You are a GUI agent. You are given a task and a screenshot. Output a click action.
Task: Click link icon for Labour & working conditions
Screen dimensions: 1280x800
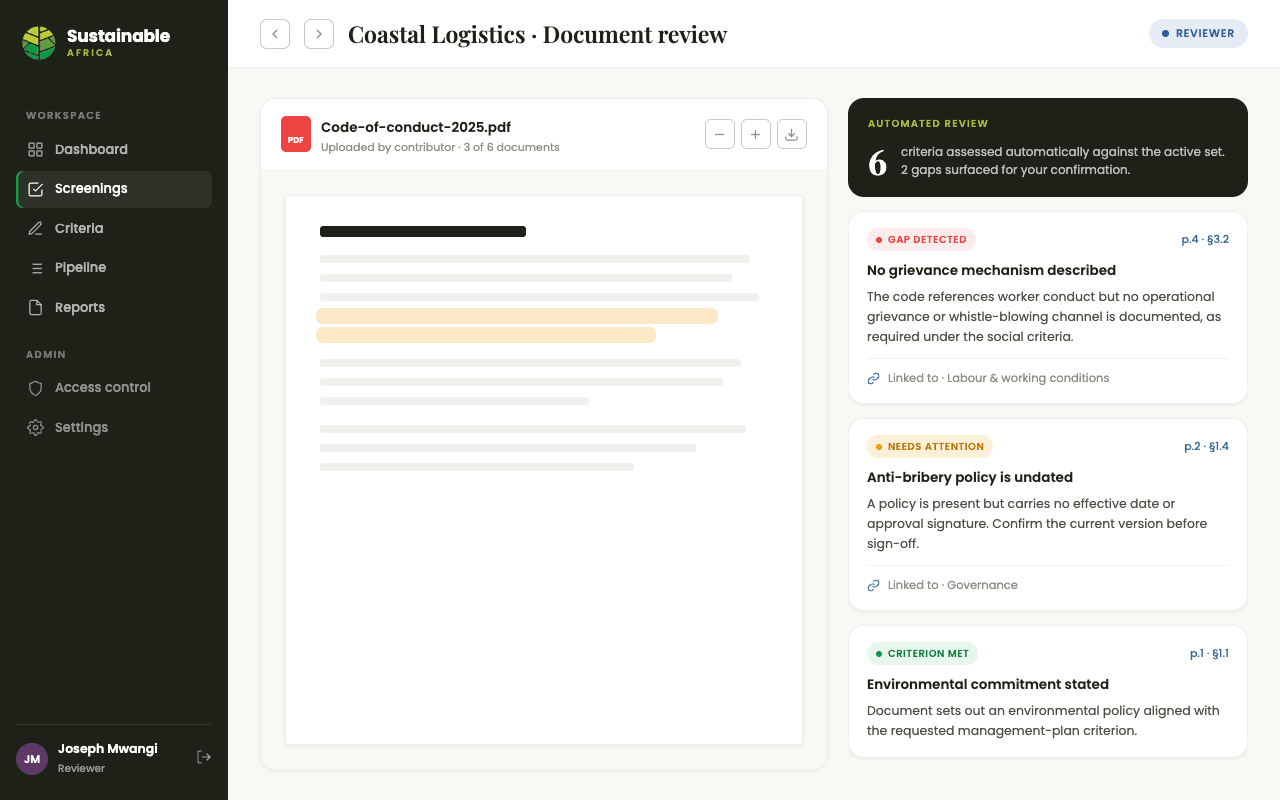click(873, 378)
